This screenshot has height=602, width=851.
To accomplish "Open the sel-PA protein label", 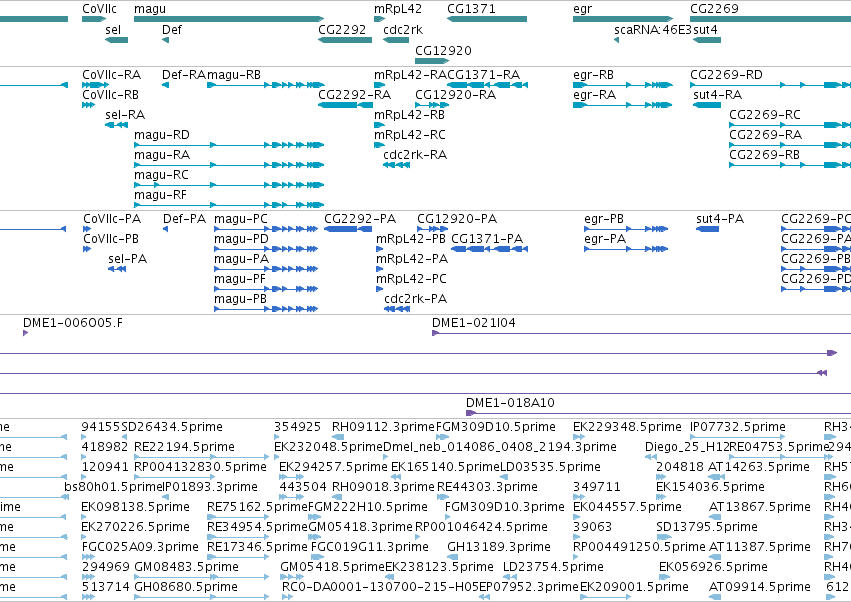I will coord(128,259).
